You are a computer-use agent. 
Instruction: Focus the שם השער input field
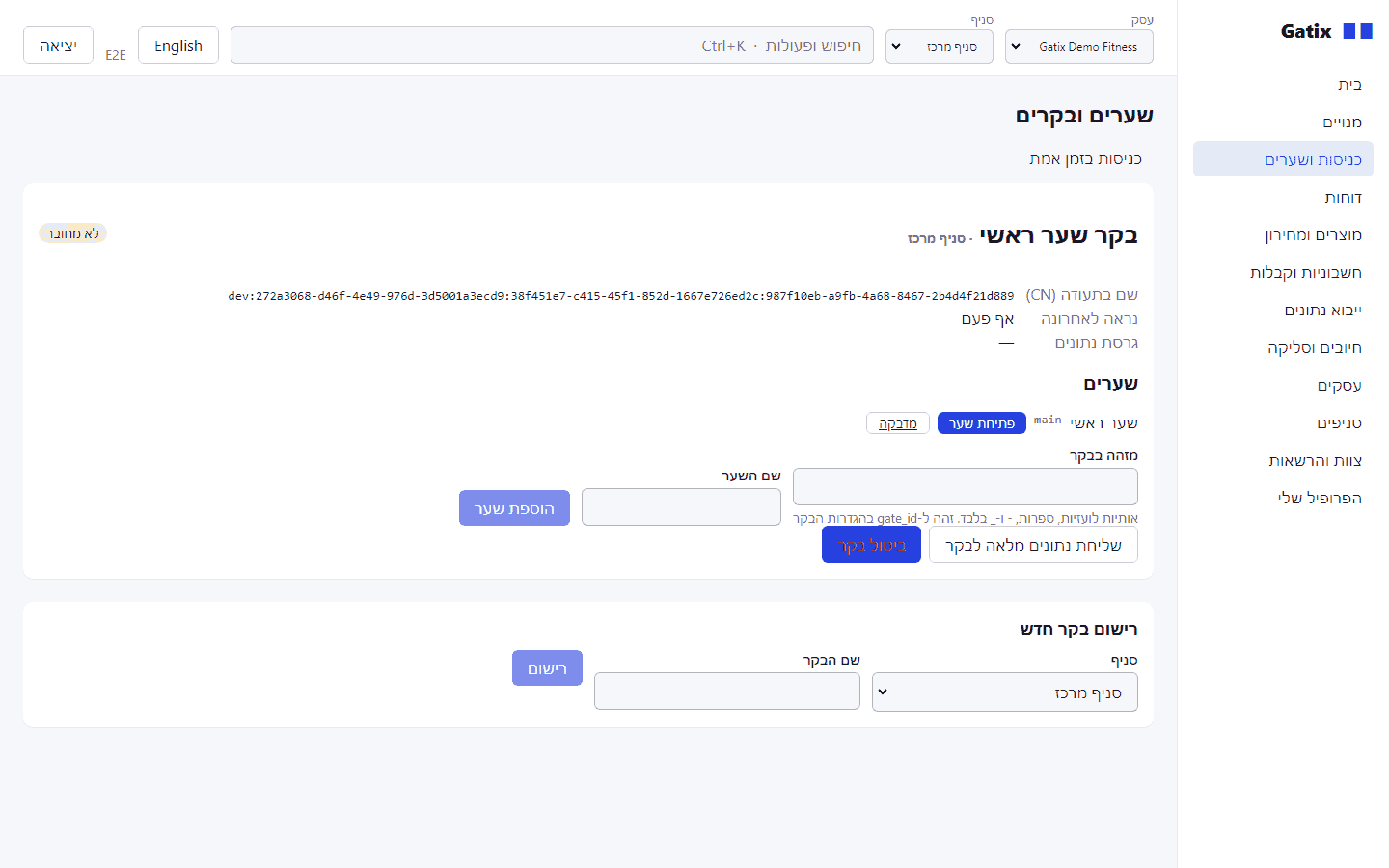[681, 507]
